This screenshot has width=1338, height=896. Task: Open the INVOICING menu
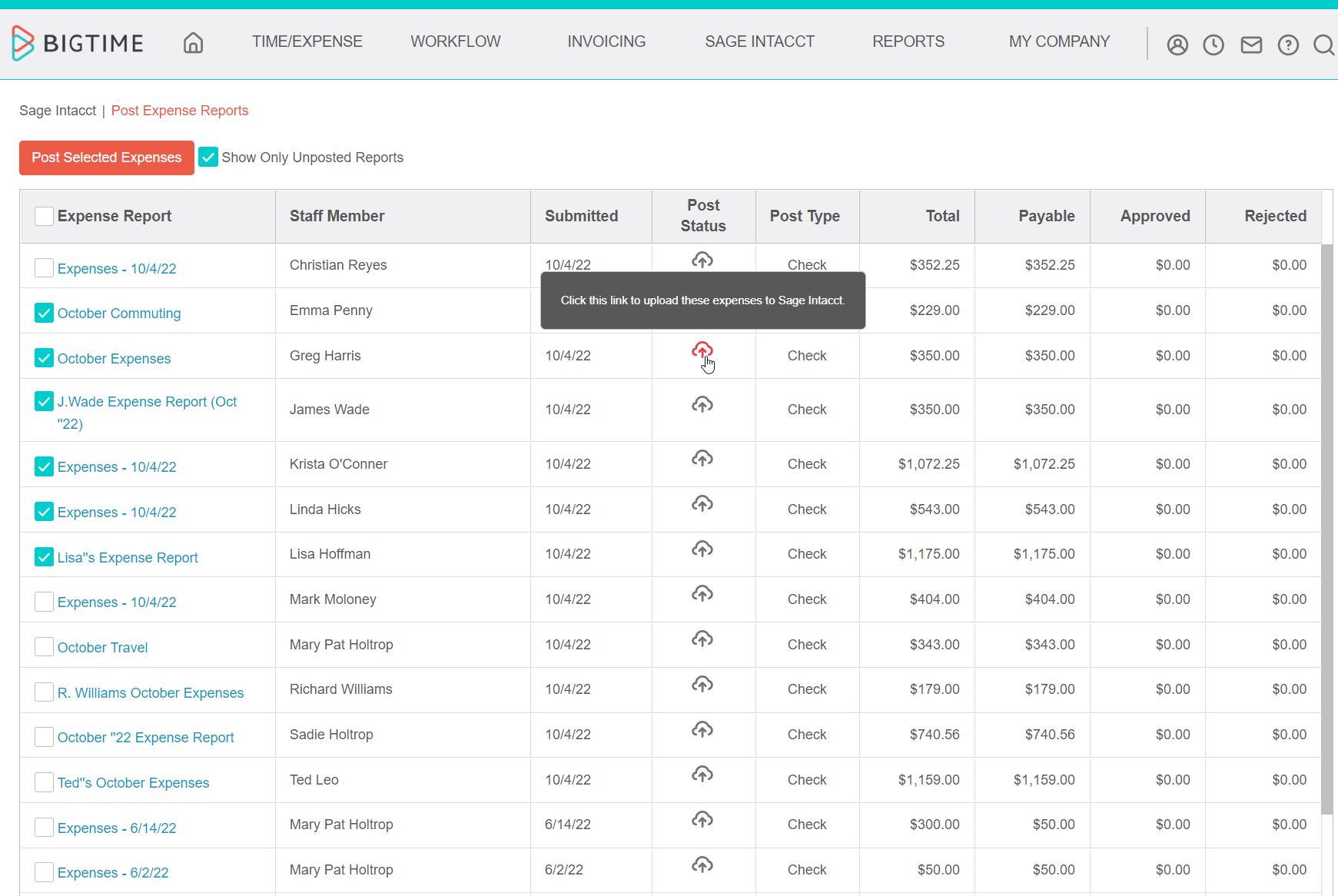pos(606,41)
